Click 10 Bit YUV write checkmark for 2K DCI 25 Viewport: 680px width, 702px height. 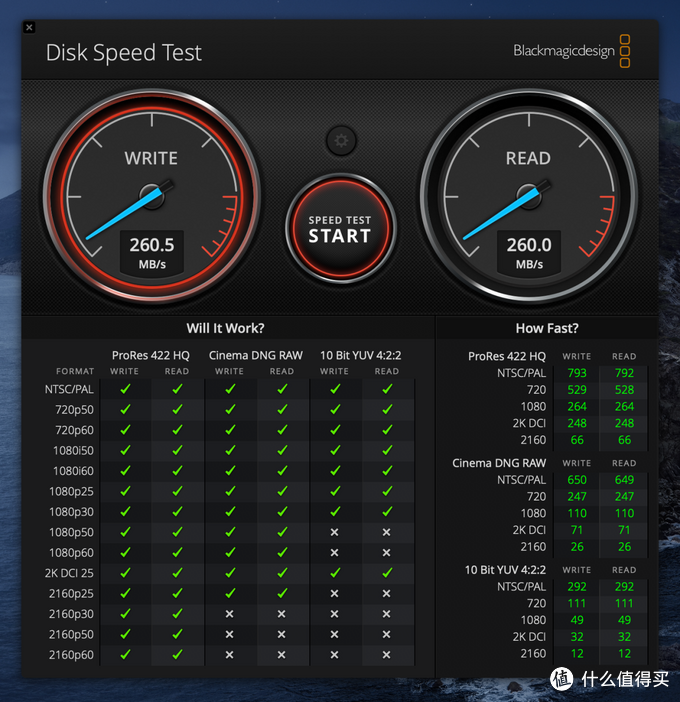(335, 573)
